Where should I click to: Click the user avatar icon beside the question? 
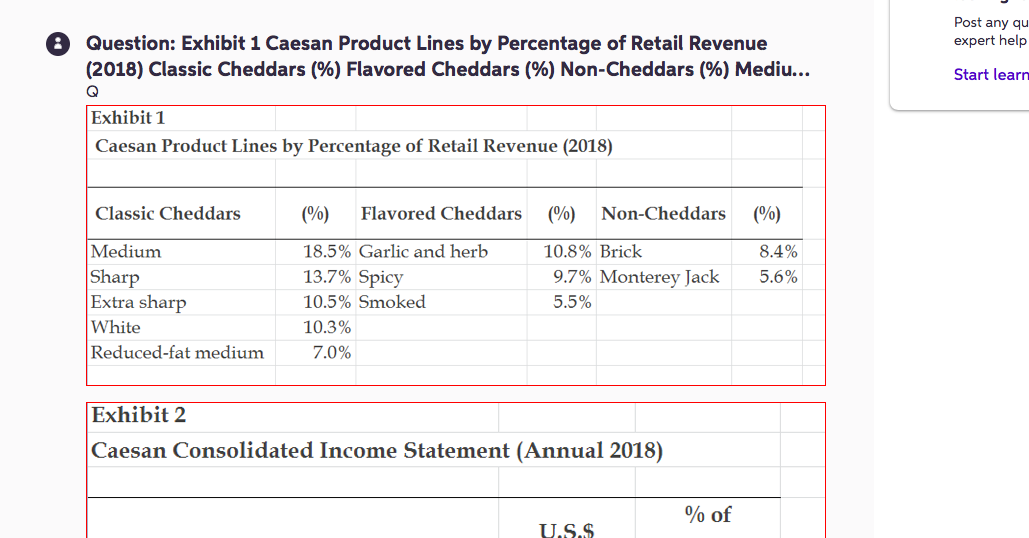click(x=58, y=44)
